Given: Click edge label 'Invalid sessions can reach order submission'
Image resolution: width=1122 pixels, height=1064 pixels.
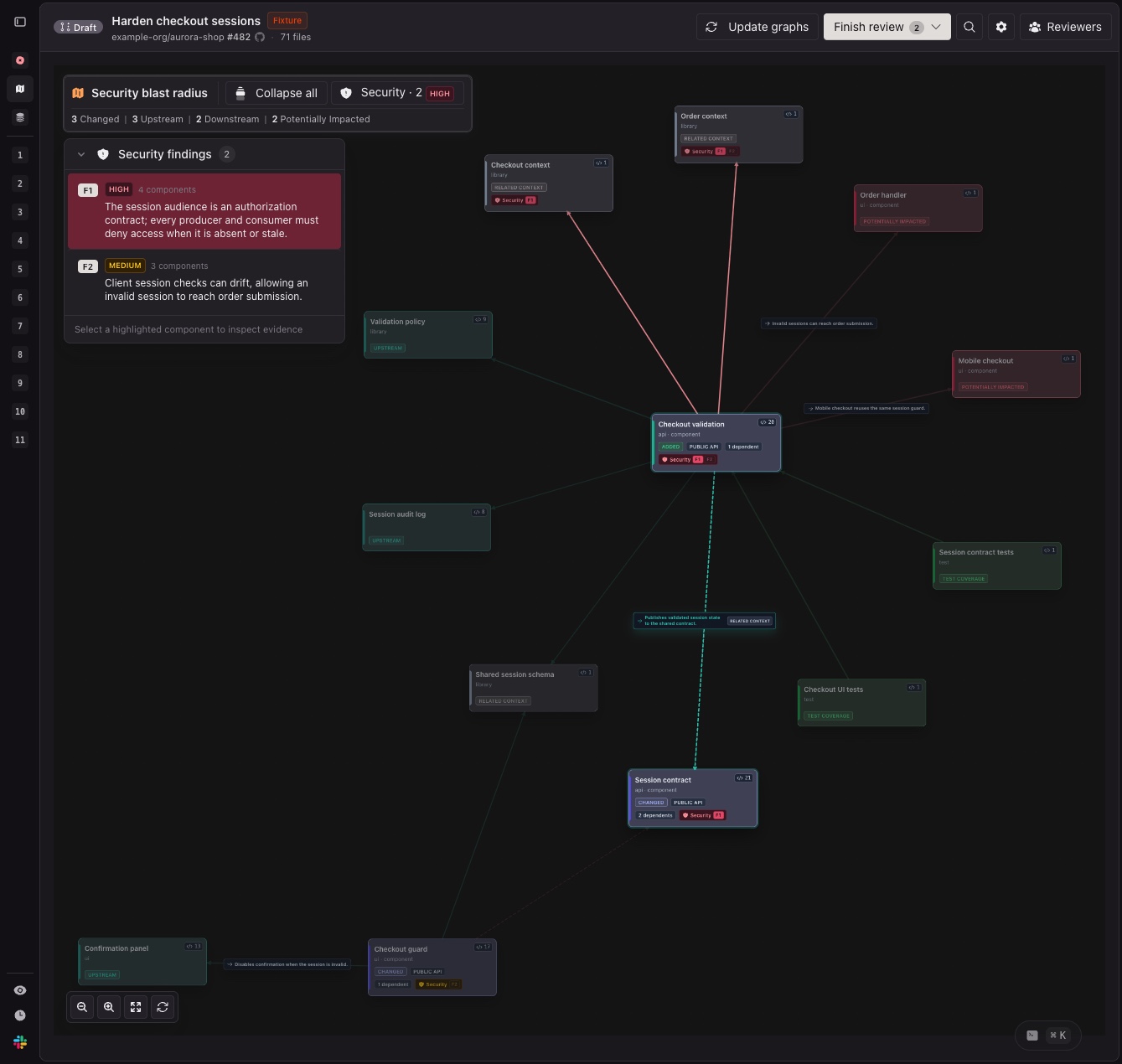Looking at the screenshot, I should (819, 323).
